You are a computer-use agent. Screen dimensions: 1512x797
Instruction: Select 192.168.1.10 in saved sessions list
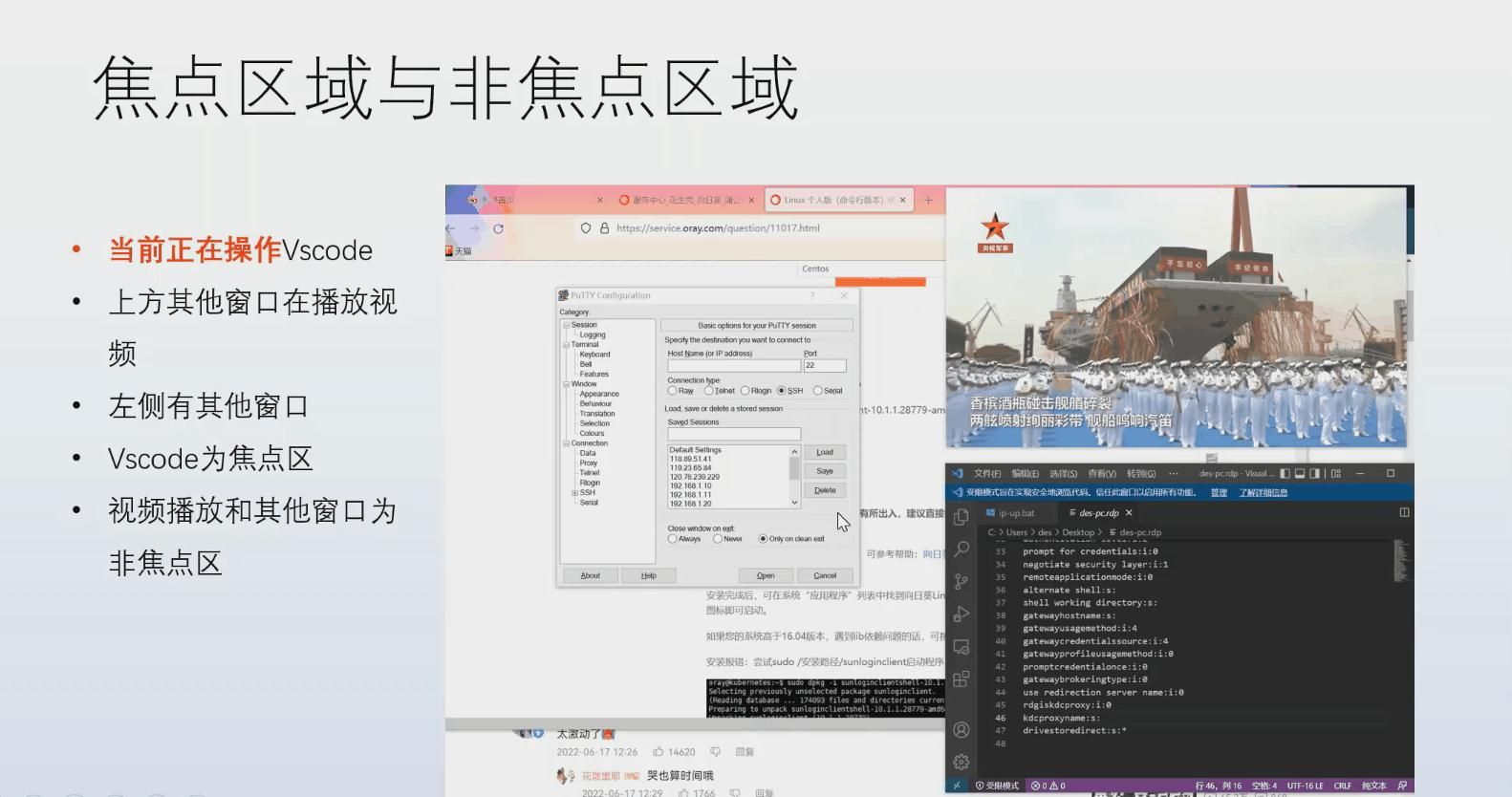pos(691,485)
